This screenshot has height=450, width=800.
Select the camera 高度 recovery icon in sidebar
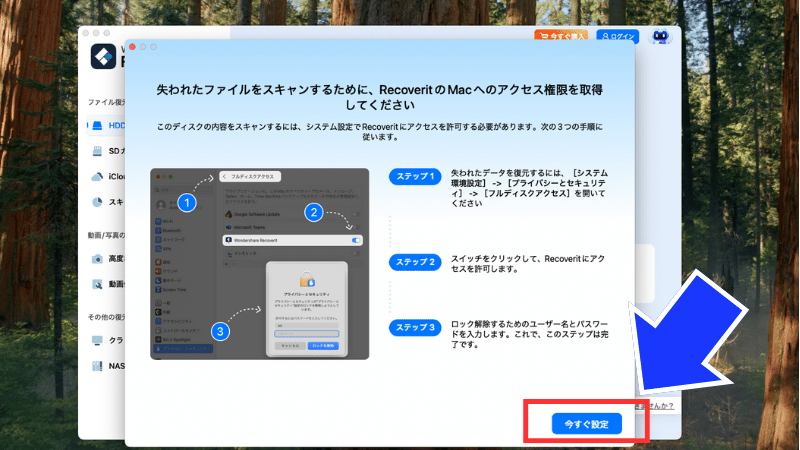coord(97,259)
